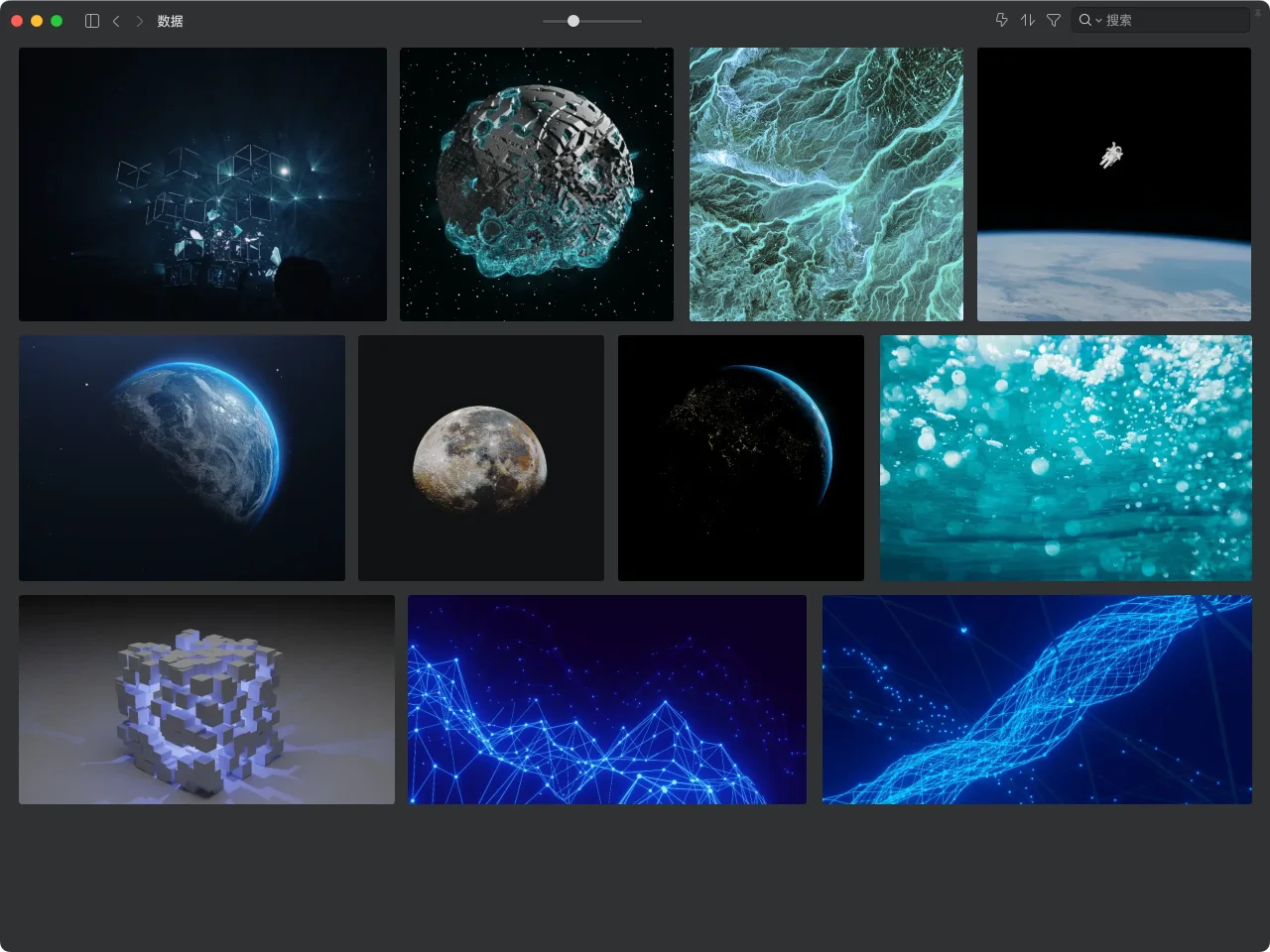Select the blue twisted wireframe ribbon image
1270x952 pixels.
point(1037,699)
